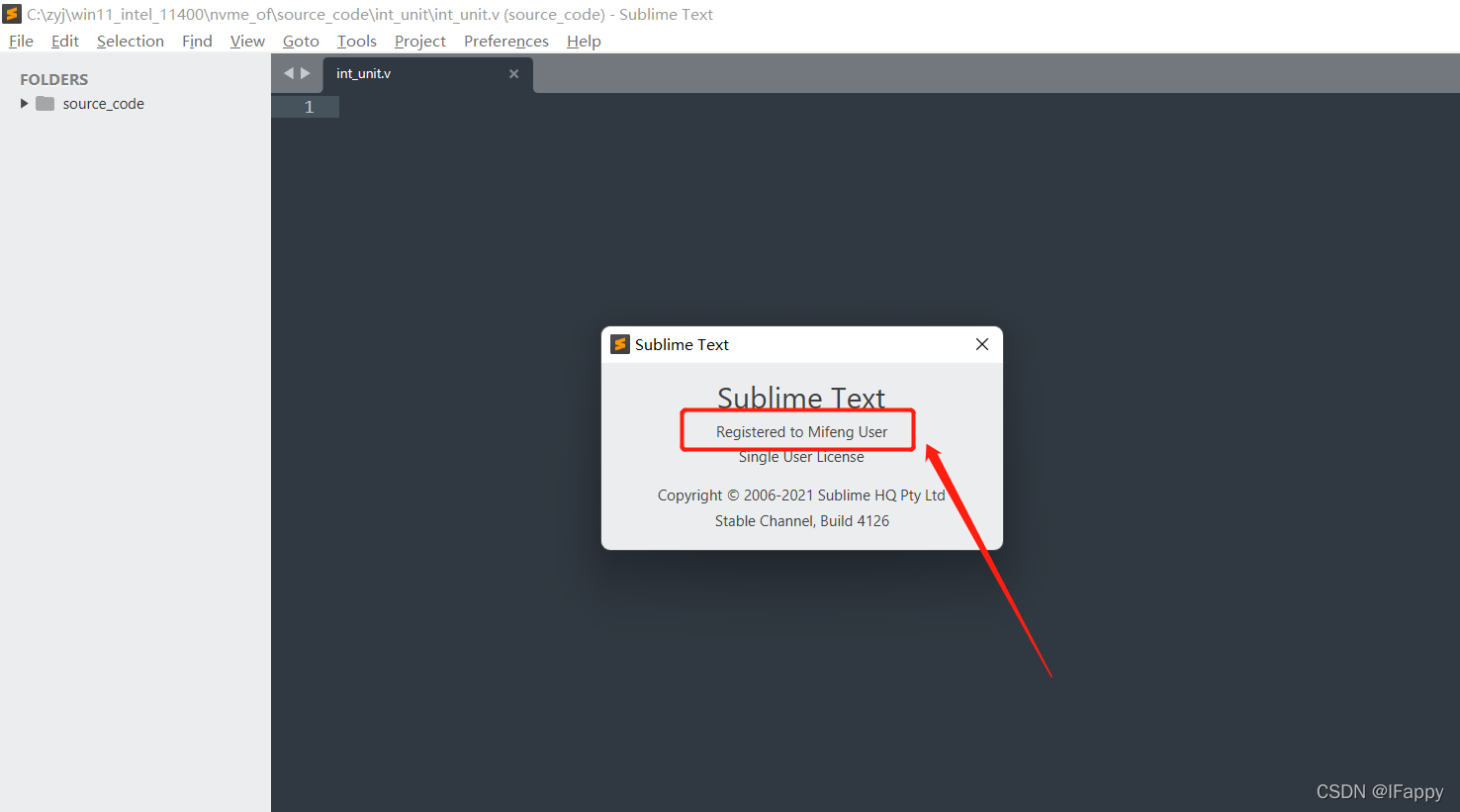Open the Goto menu
The height and width of the screenshot is (812, 1460).
point(301,41)
